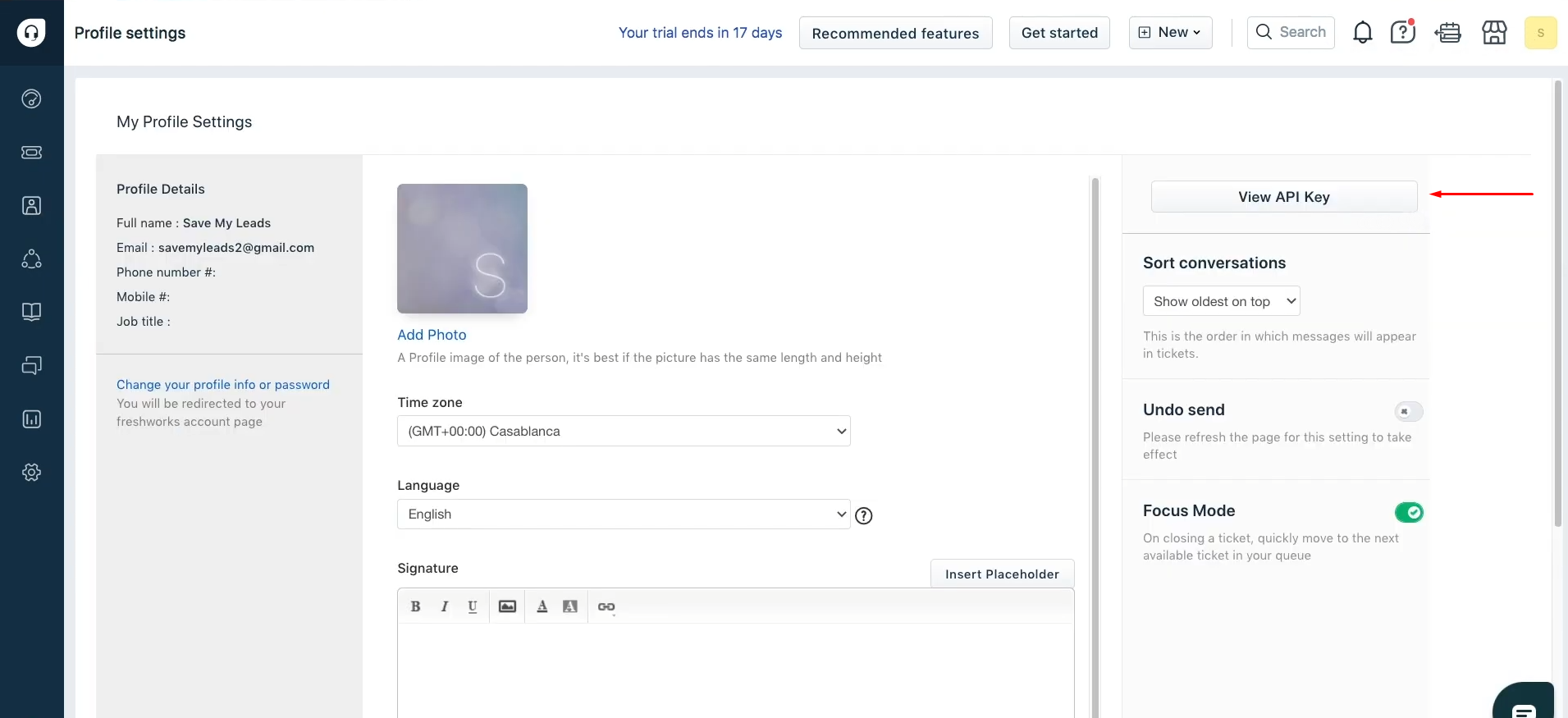
Task: Choose the background color in the signature editor
Action: coord(570,606)
